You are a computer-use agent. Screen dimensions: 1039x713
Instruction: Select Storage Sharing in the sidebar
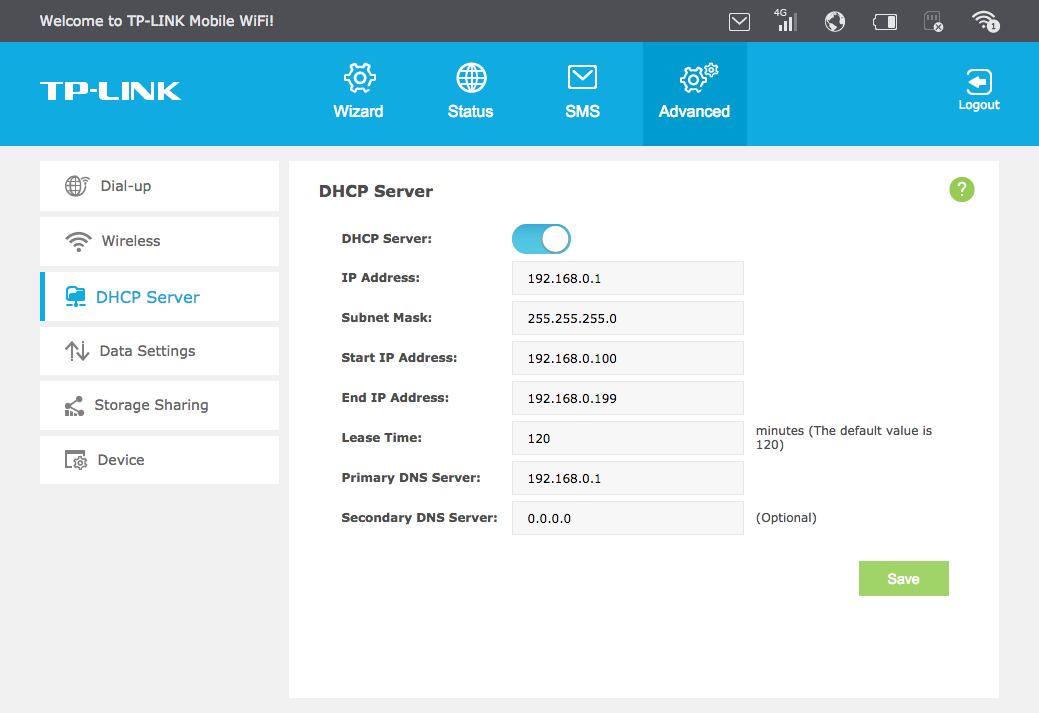[x=159, y=405]
